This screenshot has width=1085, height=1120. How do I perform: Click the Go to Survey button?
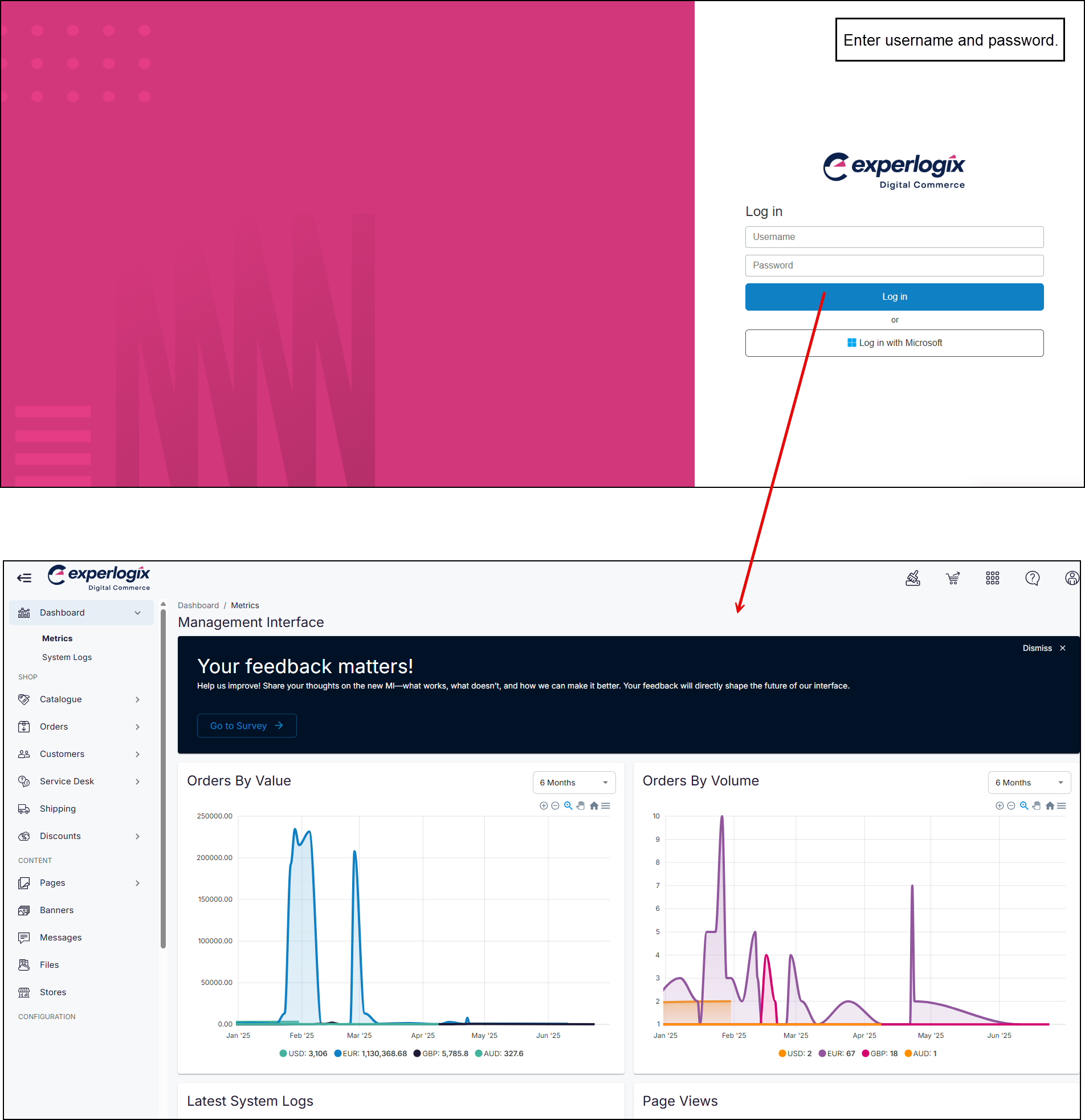pos(246,726)
